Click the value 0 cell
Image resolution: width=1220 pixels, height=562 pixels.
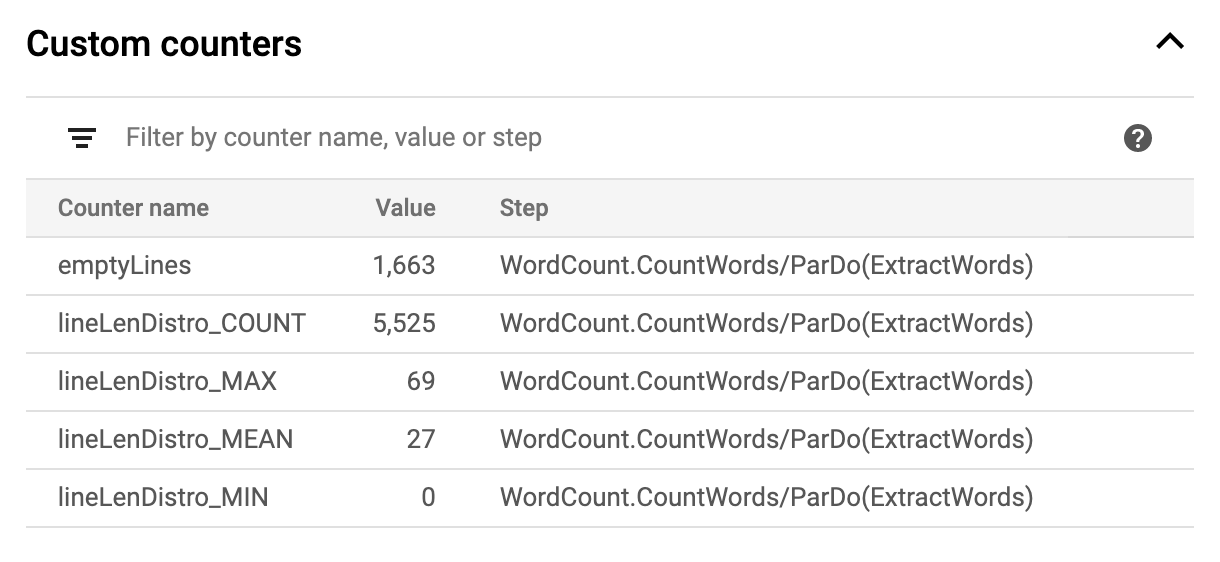pos(428,497)
